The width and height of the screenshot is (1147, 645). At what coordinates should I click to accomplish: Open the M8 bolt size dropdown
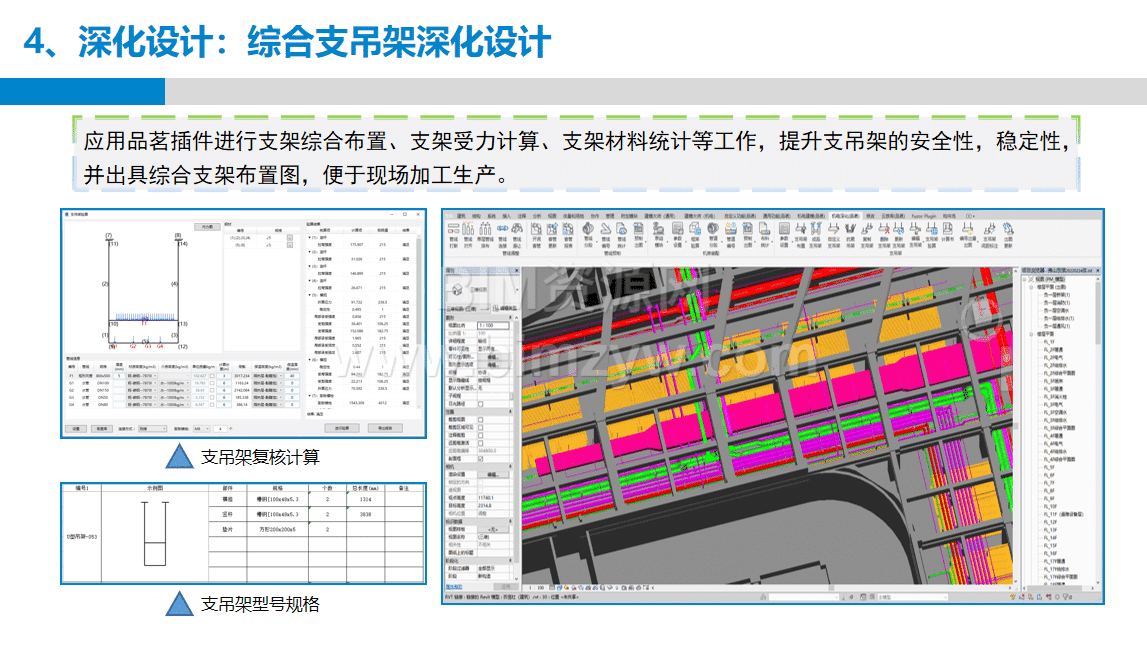click(x=203, y=428)
